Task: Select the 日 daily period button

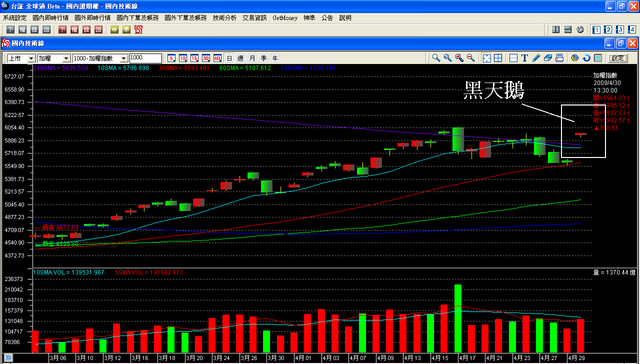Action: tap(229, 58)
